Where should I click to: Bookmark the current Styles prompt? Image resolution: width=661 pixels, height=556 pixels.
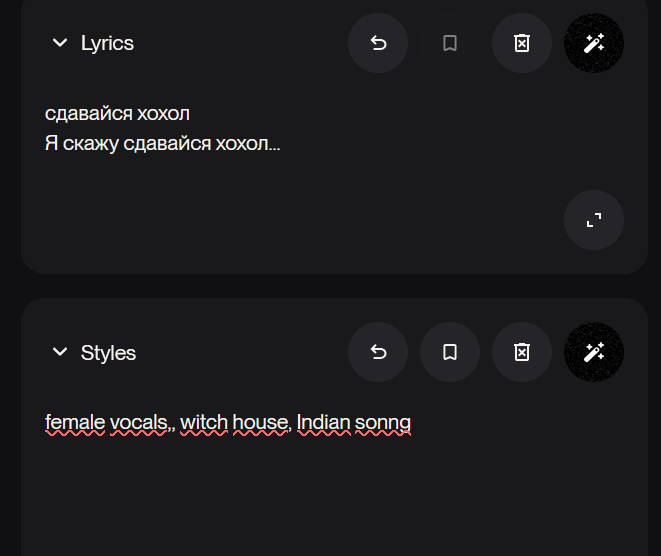[450, 352]
